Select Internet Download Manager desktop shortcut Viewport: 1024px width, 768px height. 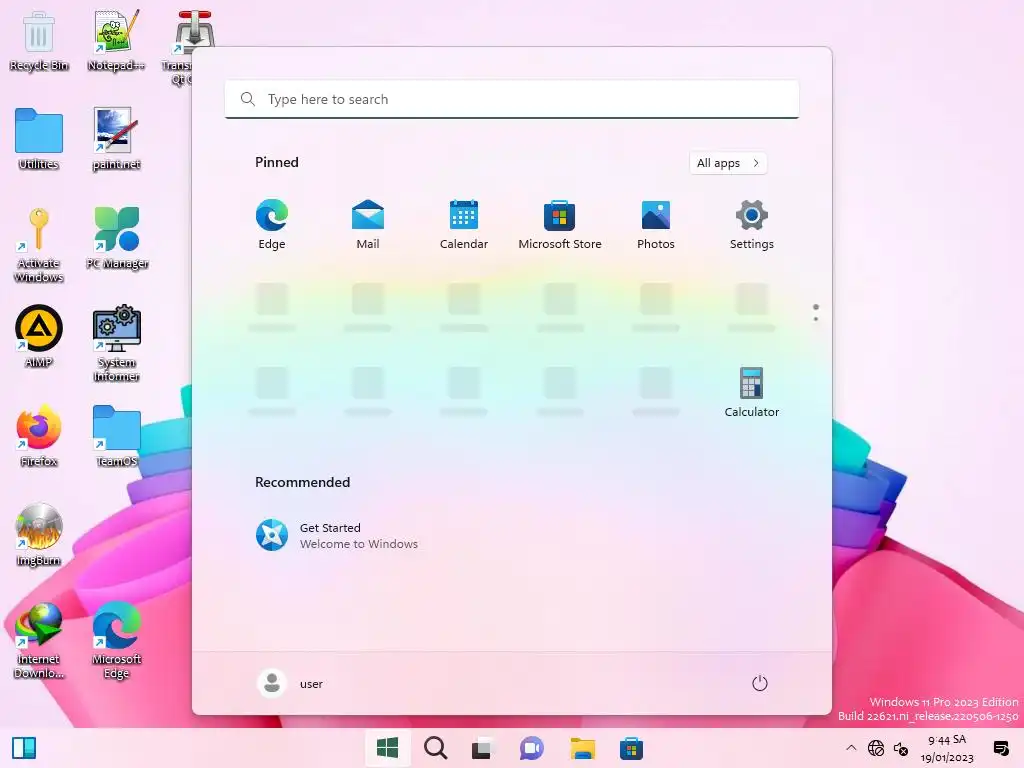pos(39,641)
